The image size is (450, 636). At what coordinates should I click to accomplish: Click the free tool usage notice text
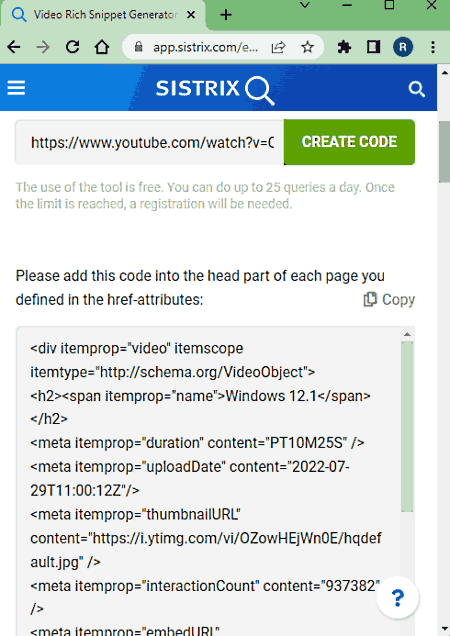coord(205,196)
